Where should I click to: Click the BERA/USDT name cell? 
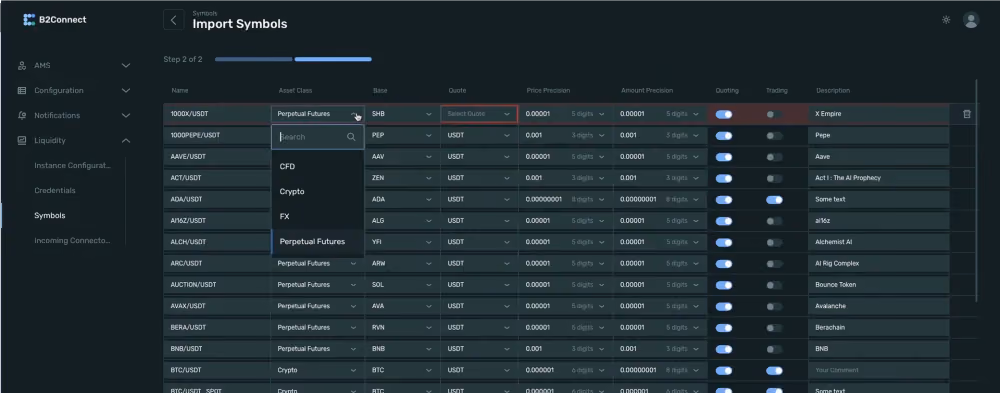[x=217, y=327]
